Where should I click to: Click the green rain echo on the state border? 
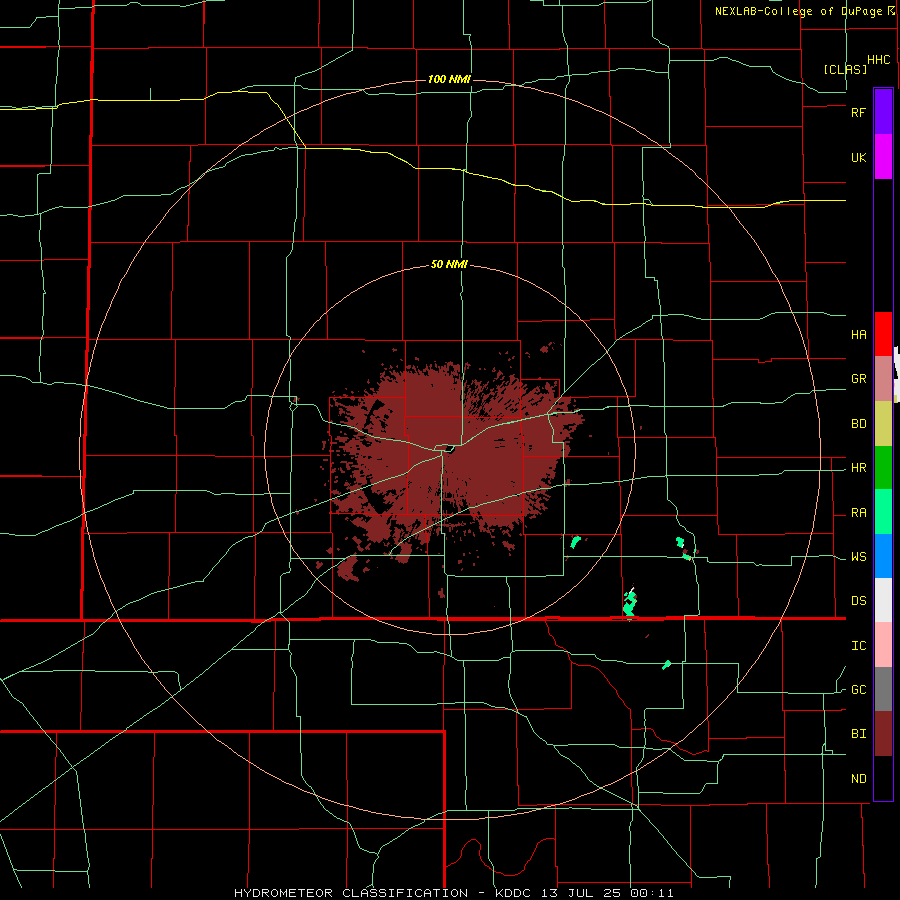630,604
